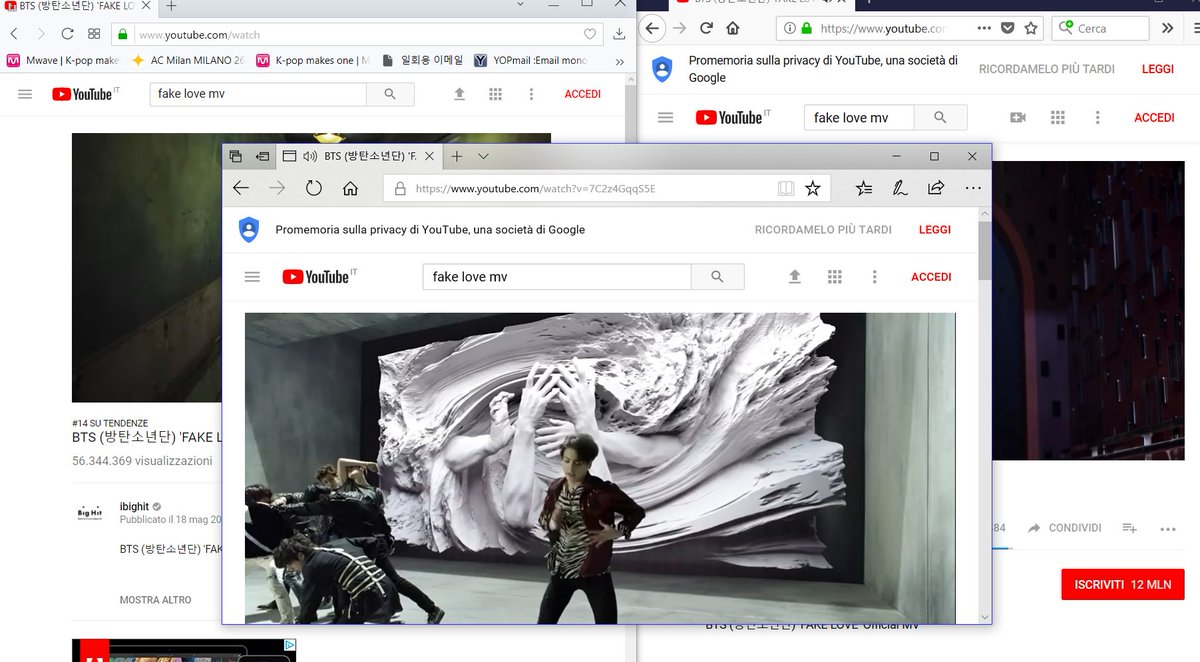This screenshot has height=662, width=1200.
Task: Open Speed Dial grid in Opera
Action: tap(94, 34)
